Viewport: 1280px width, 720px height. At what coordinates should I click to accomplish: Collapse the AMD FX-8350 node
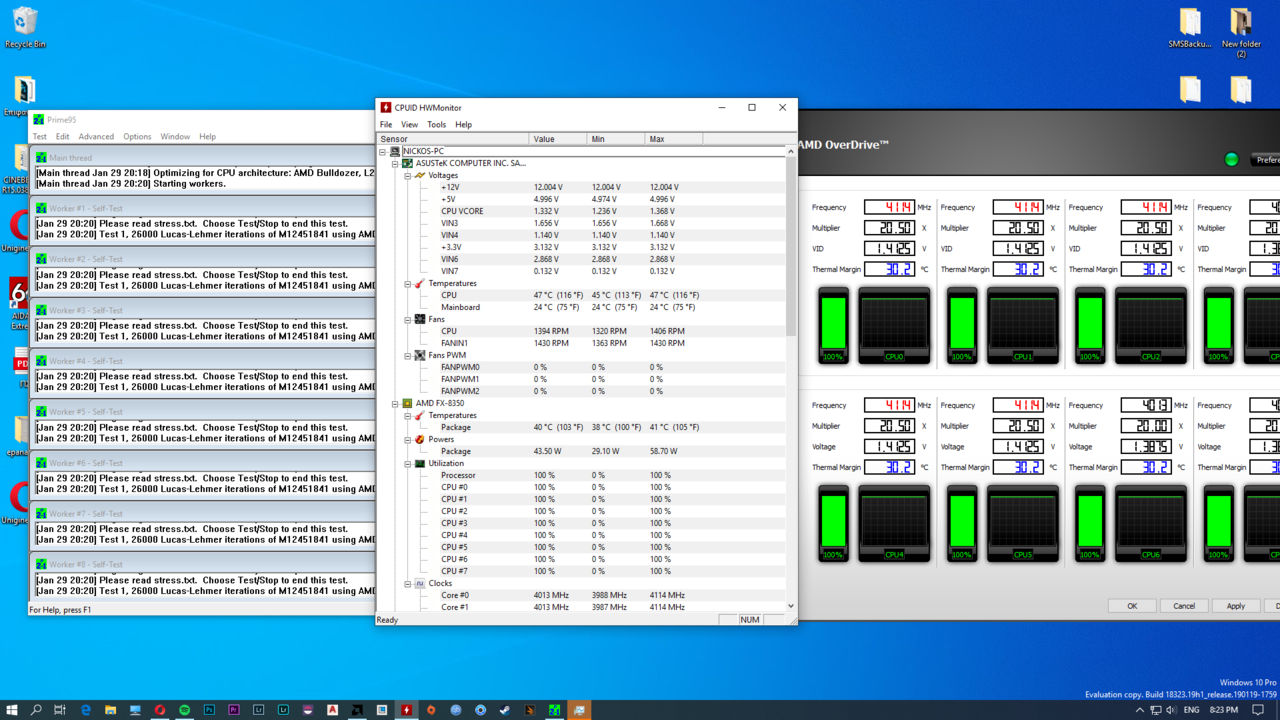point(395,403)
